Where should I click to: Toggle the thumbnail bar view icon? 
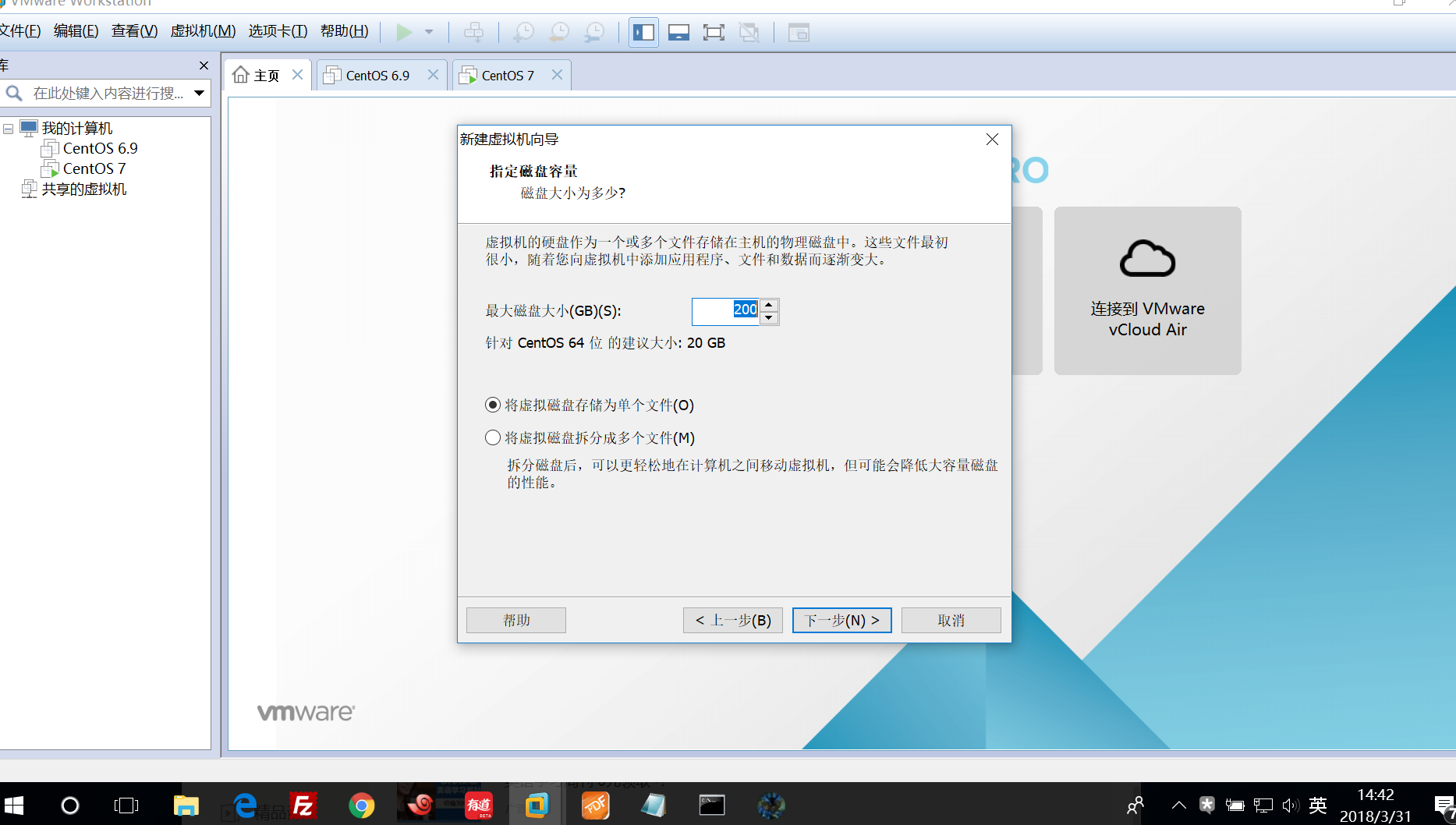point(678,32)
